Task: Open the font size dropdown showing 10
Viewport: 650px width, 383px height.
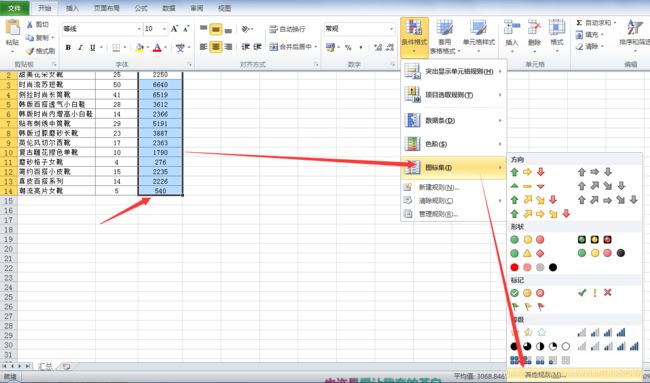Action: (164, 29)
